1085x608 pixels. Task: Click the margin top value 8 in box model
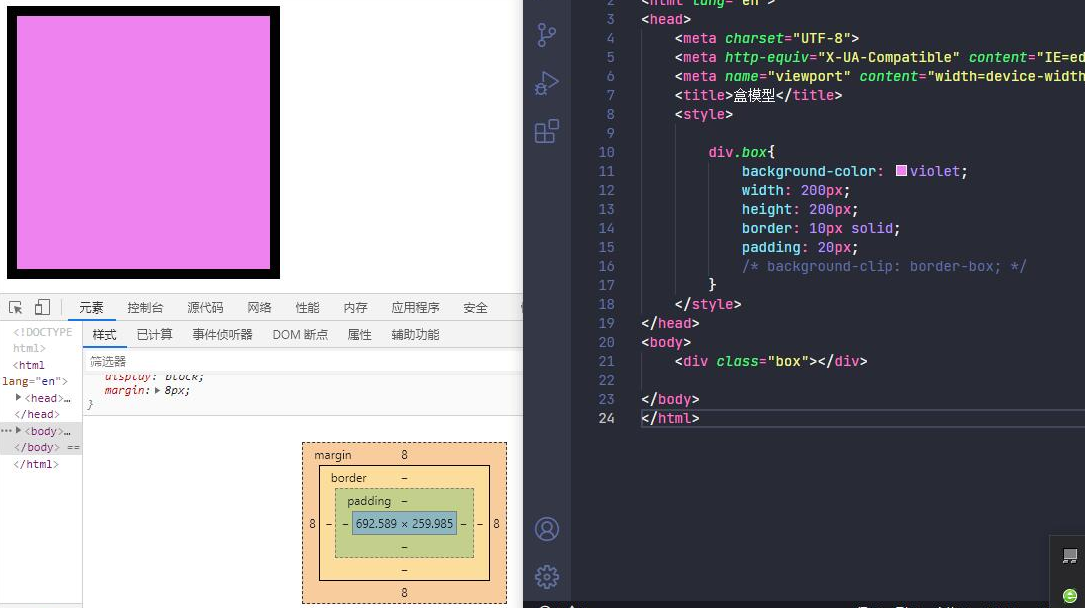coord(404,454)
